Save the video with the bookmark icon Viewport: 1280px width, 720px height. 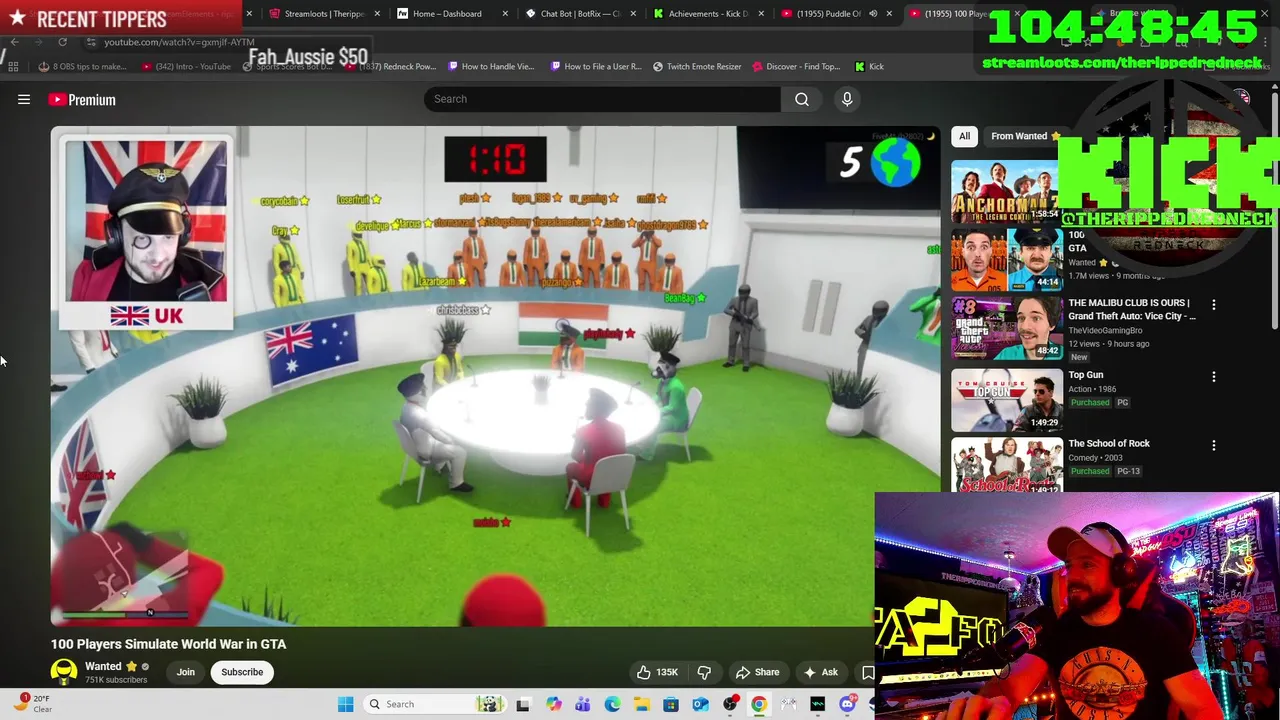coord(867,672)
